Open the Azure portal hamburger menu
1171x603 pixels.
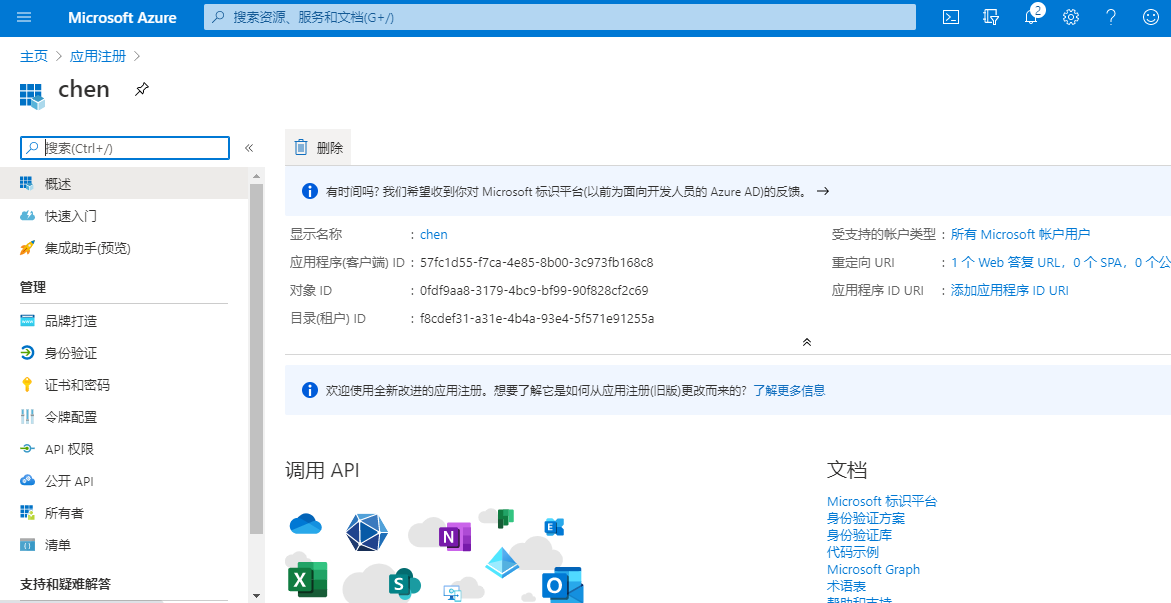[x=24, y=17]
